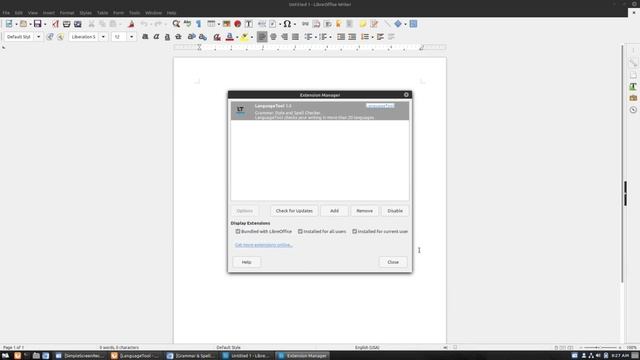Open the File menu

tap(6, 13)
